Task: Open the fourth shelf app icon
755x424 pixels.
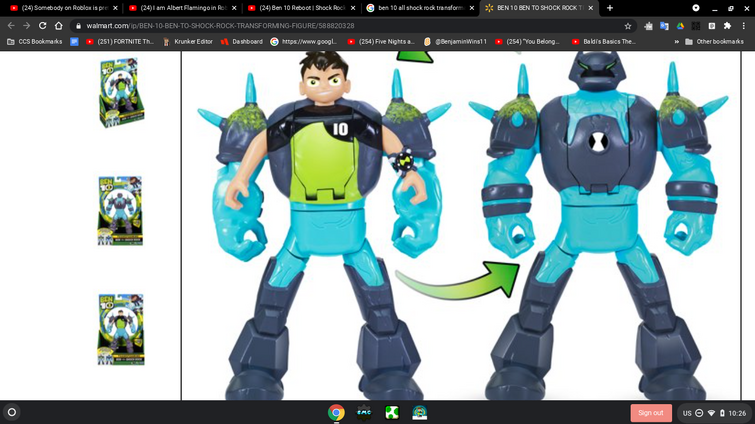Action: (419, 412)
